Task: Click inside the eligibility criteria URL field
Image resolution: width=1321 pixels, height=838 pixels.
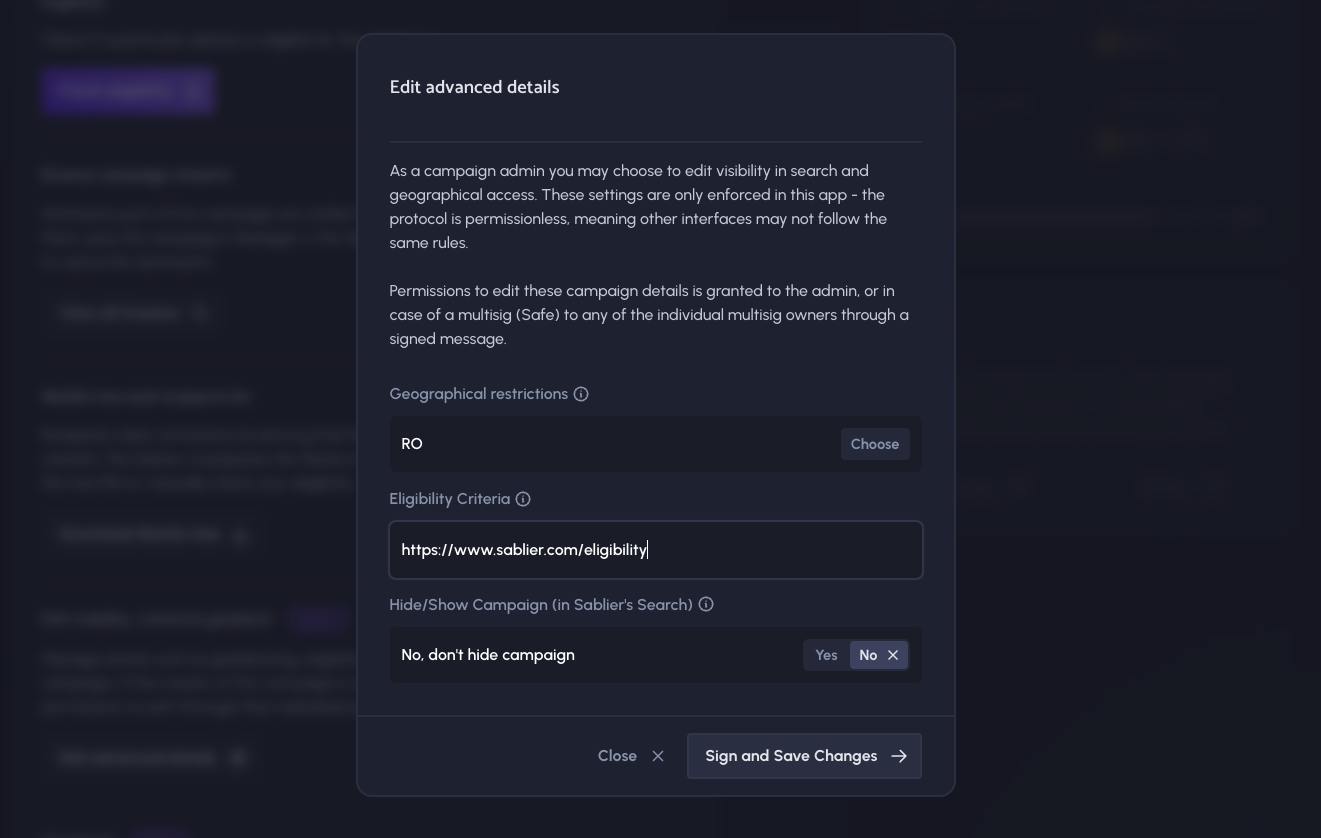Action: (x=656, y=550)
